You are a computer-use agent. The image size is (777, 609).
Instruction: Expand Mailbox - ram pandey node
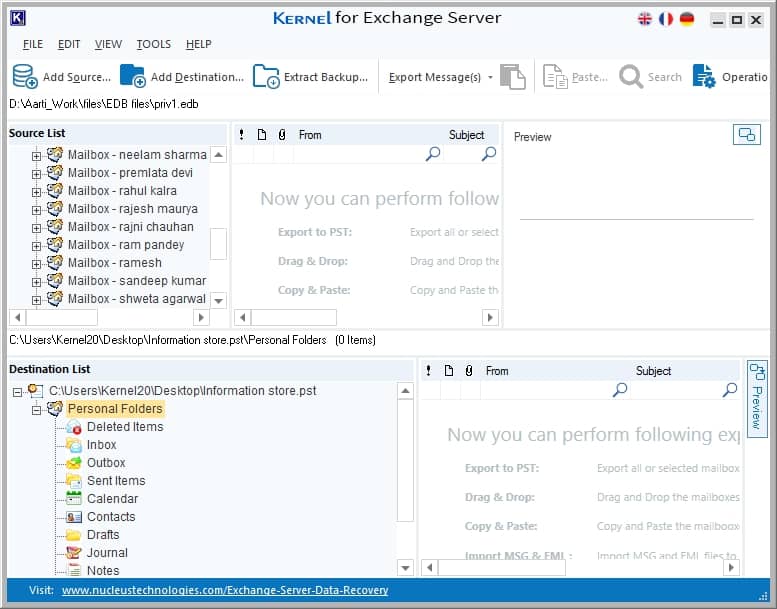click(36, 246)
